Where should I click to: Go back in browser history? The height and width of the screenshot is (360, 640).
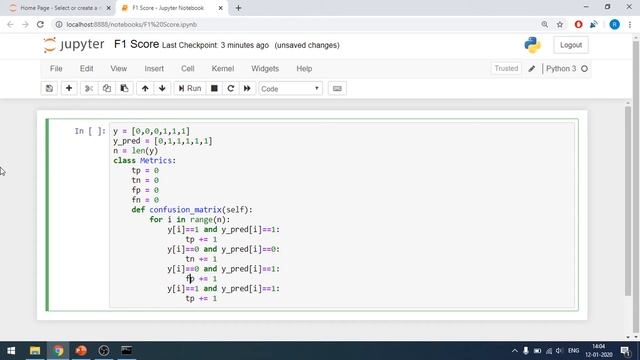tap(10, 24)
